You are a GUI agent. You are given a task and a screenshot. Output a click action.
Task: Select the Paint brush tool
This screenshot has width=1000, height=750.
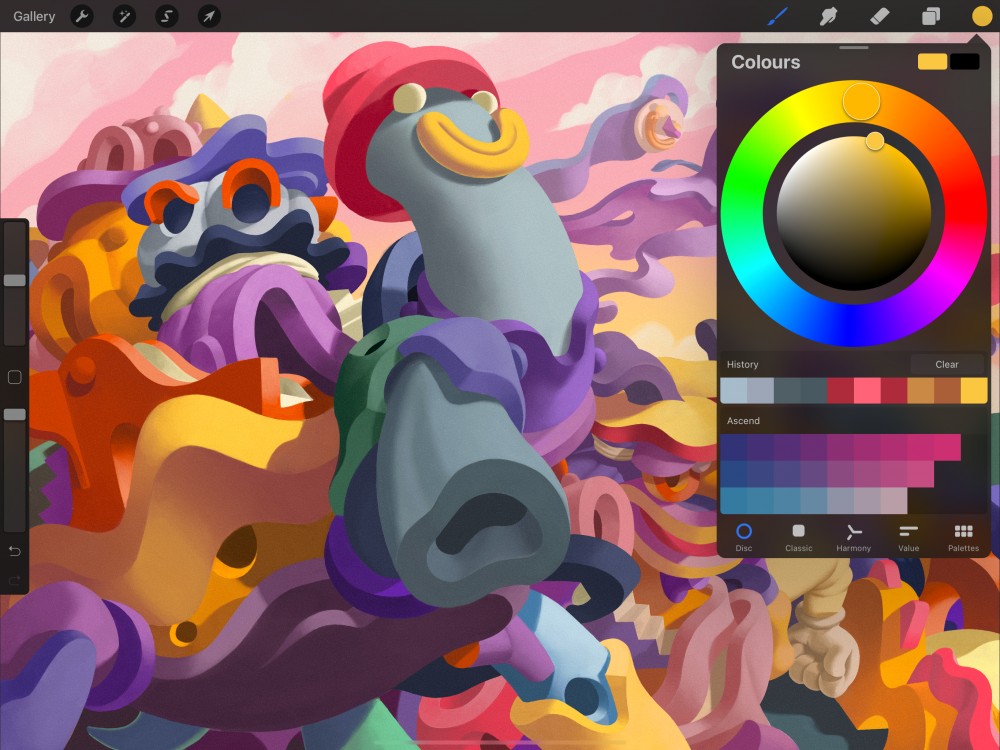click(778, 16)
